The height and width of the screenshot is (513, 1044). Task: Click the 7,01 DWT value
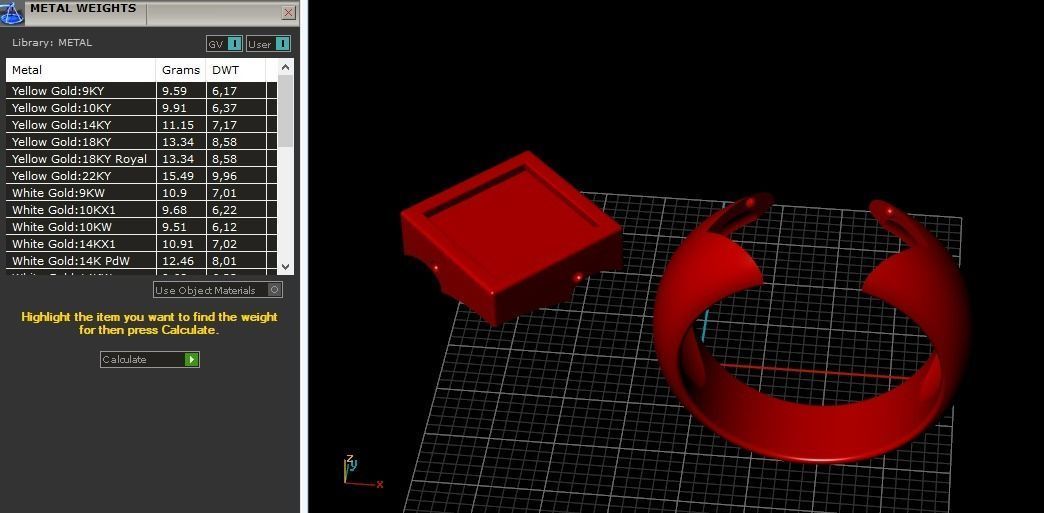(x=224, y=193)
